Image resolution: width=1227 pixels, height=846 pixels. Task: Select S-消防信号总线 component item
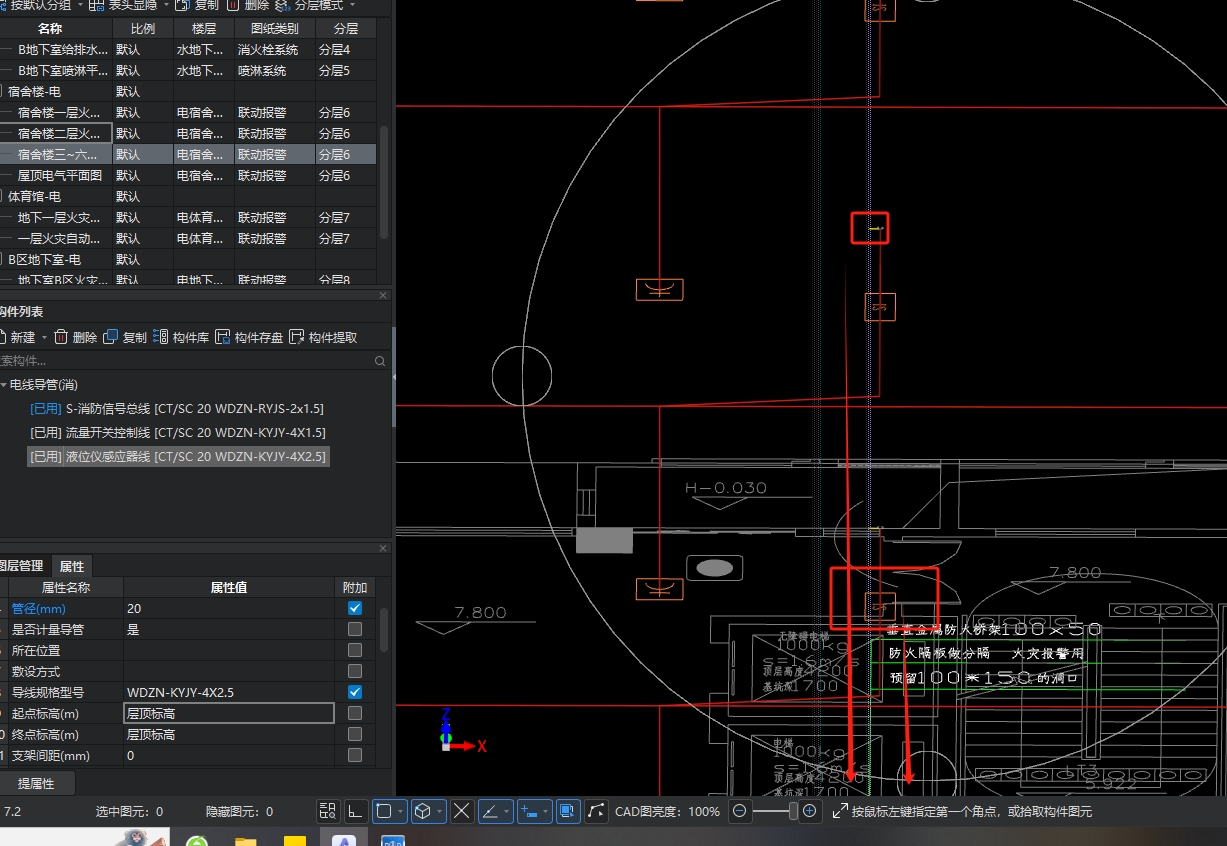pos(177,408)
